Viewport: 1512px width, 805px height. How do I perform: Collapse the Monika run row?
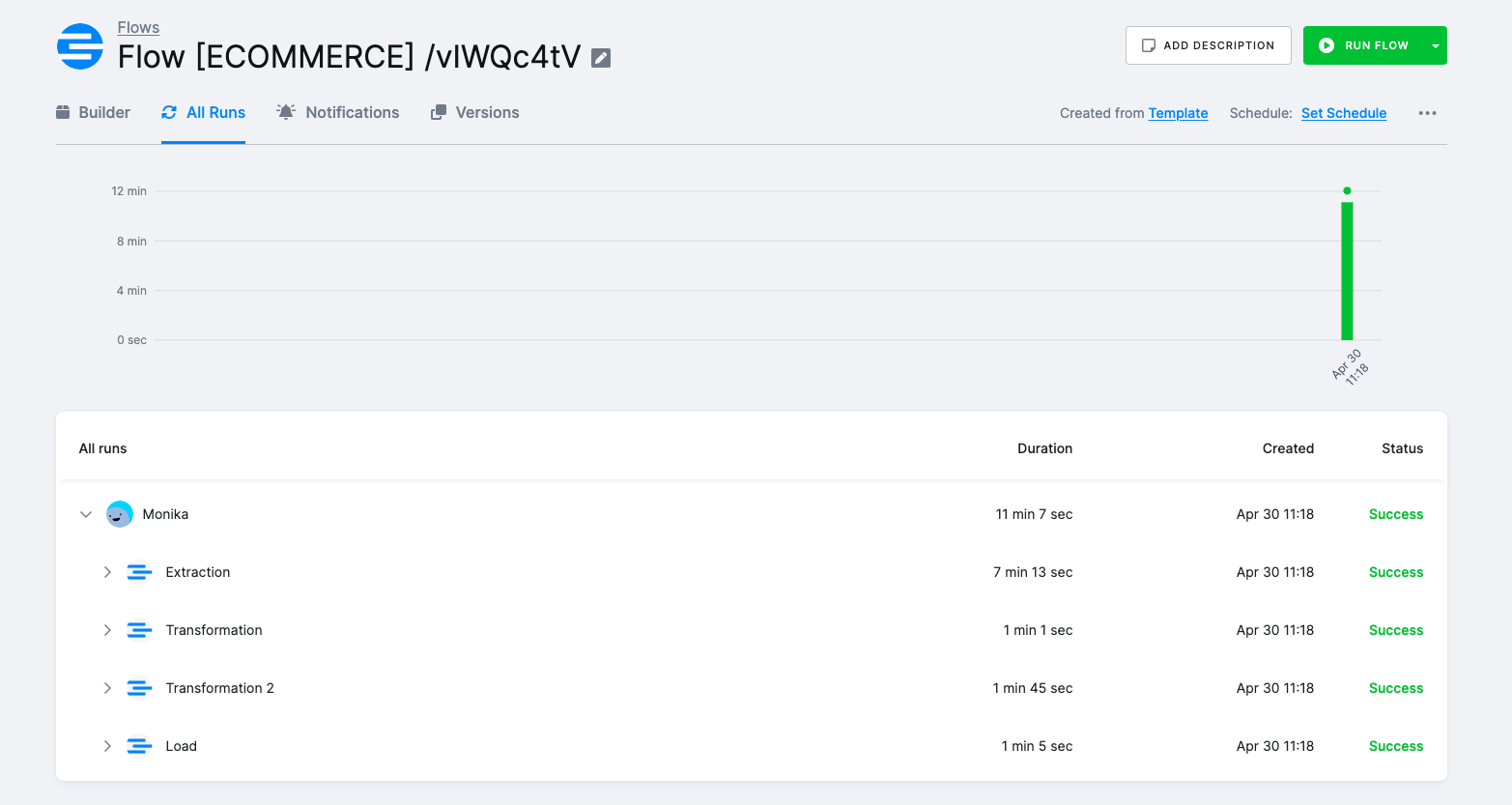[x=85, y=514]
